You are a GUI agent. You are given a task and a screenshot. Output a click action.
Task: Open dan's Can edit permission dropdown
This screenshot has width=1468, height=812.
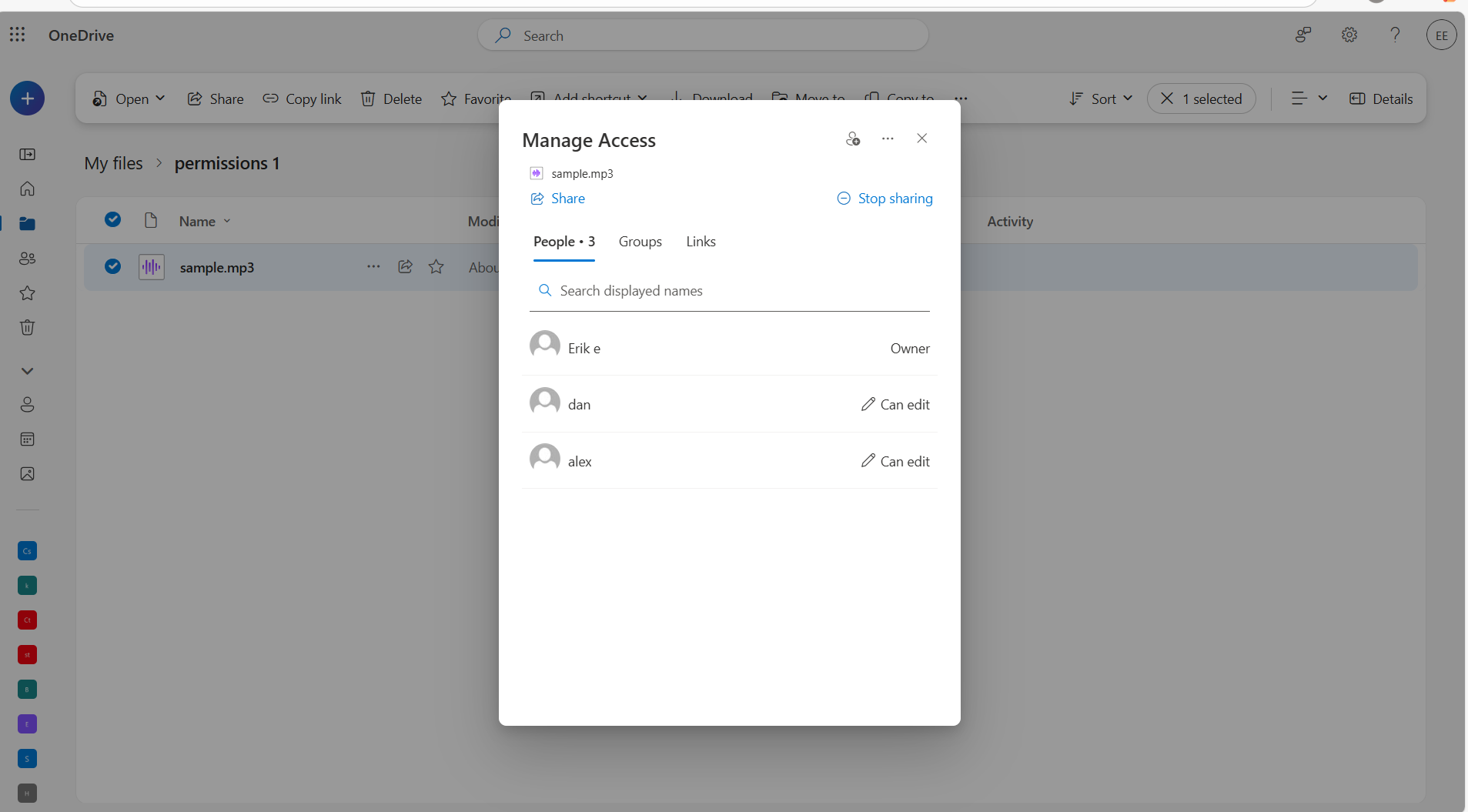pos(895,405)
